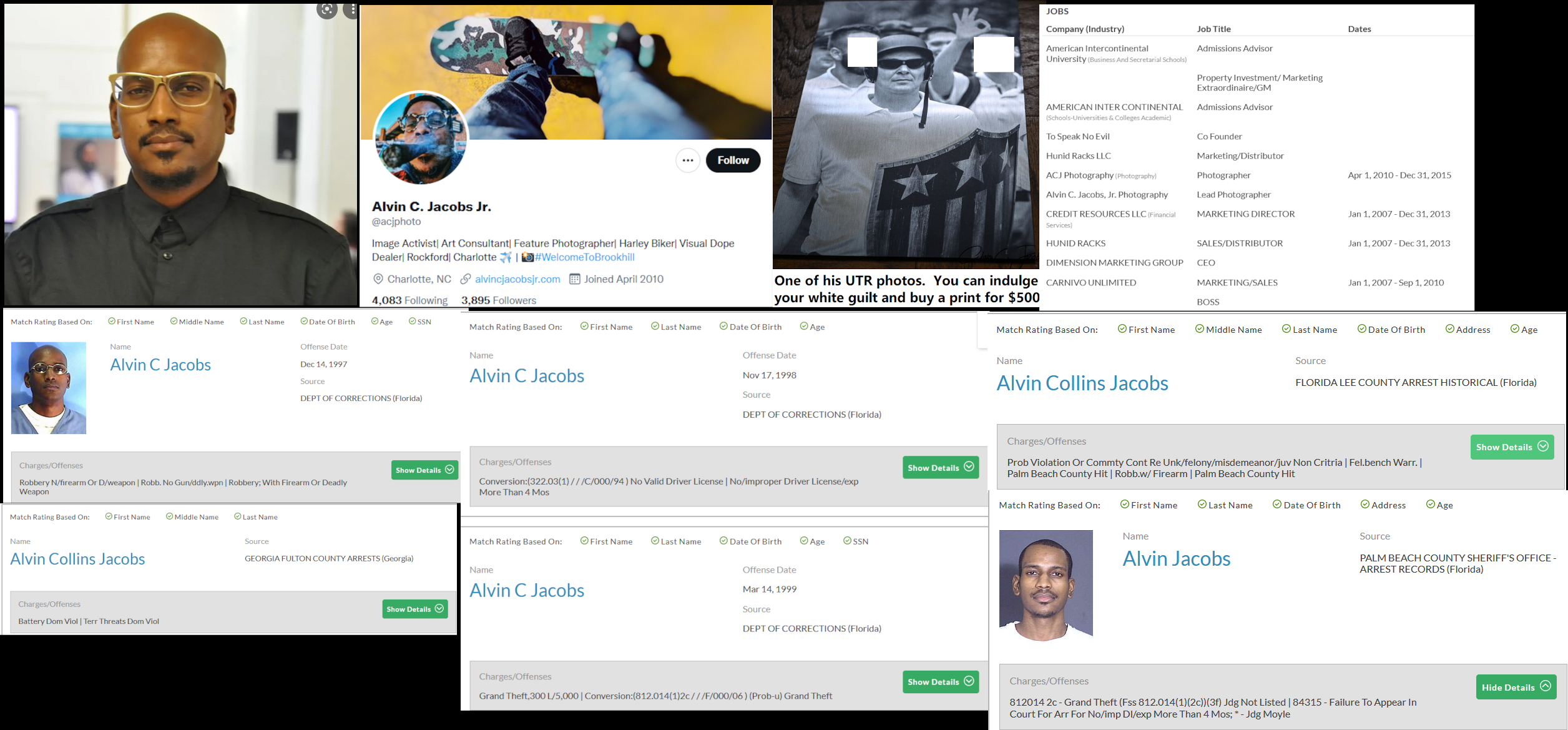Screen dimensions: 1568x730
Task: Click the calendar icon next to Joined April 2010
Action: point(575,279)
